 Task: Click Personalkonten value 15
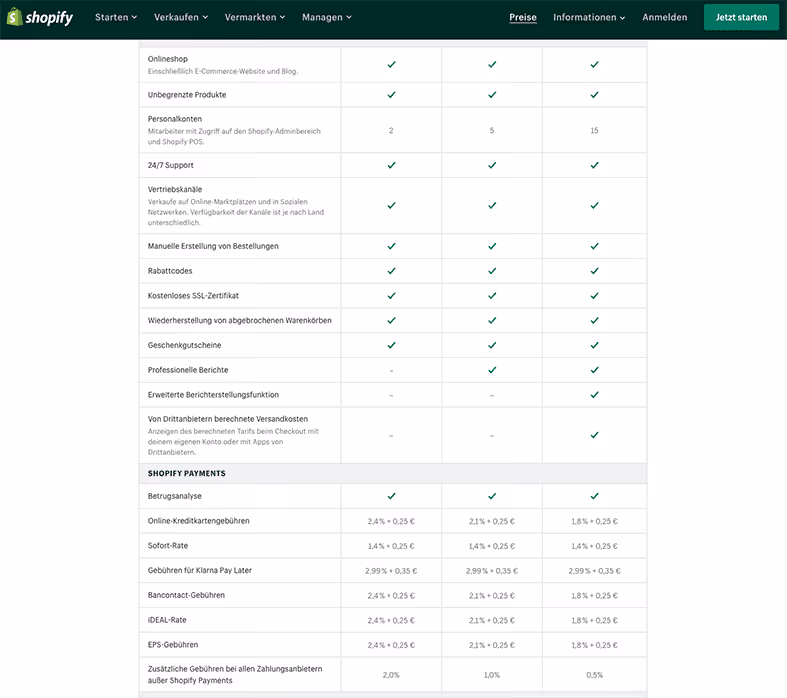pyautogui.click(x=594, y=130)
